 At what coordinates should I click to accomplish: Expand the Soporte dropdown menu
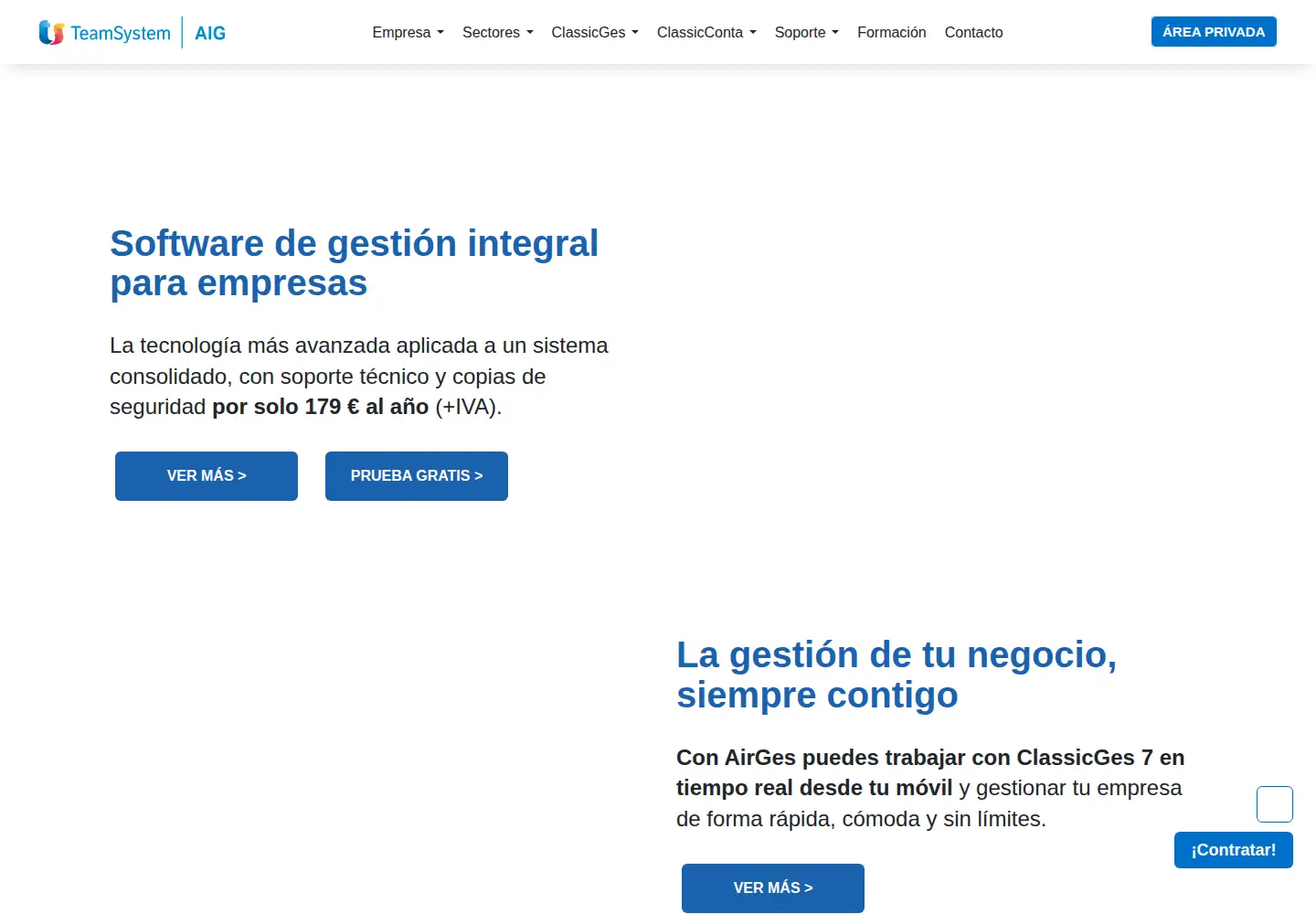point(806,32)
